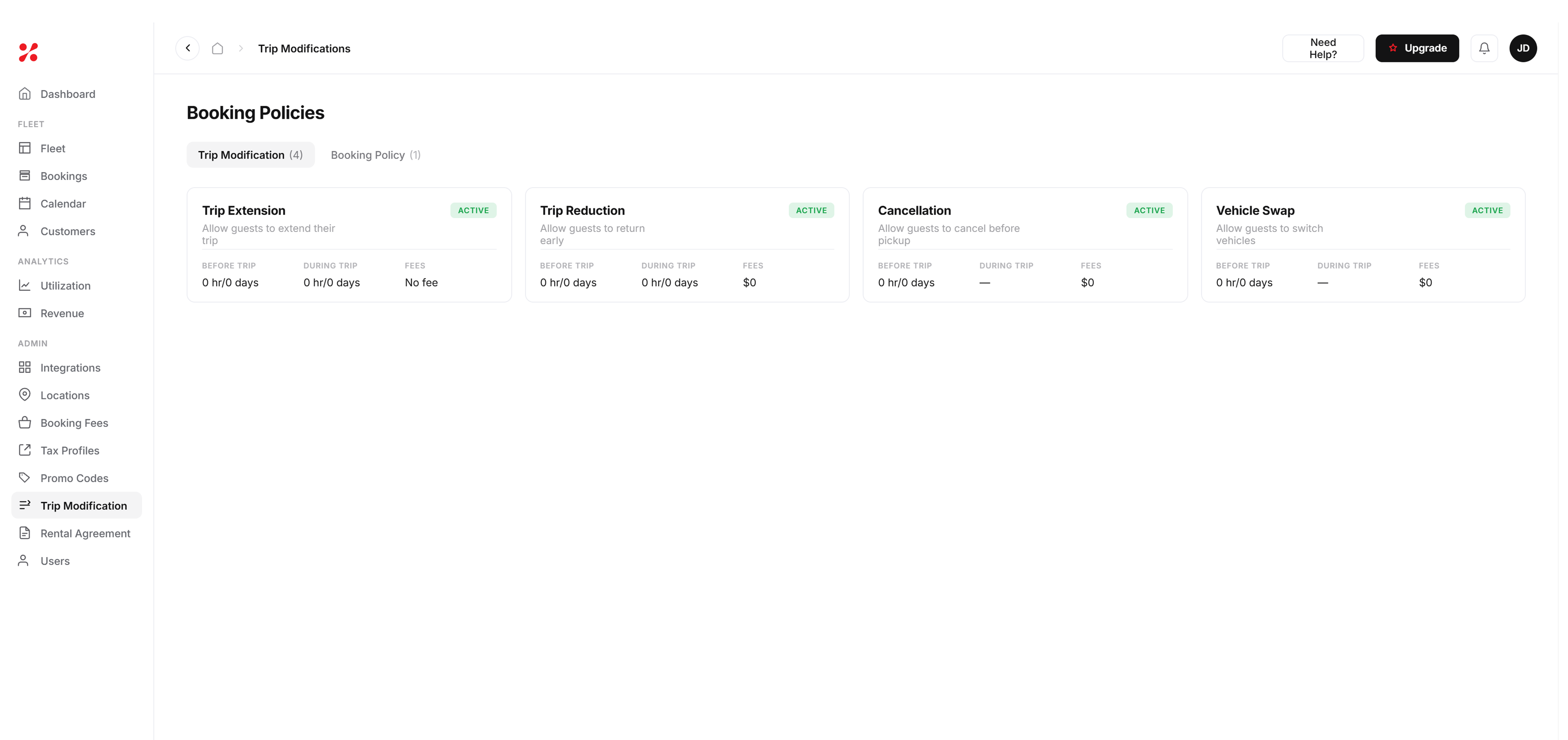The image size is (1568, 740).
Task: Open notifications bell icon
Action: 1484,48
